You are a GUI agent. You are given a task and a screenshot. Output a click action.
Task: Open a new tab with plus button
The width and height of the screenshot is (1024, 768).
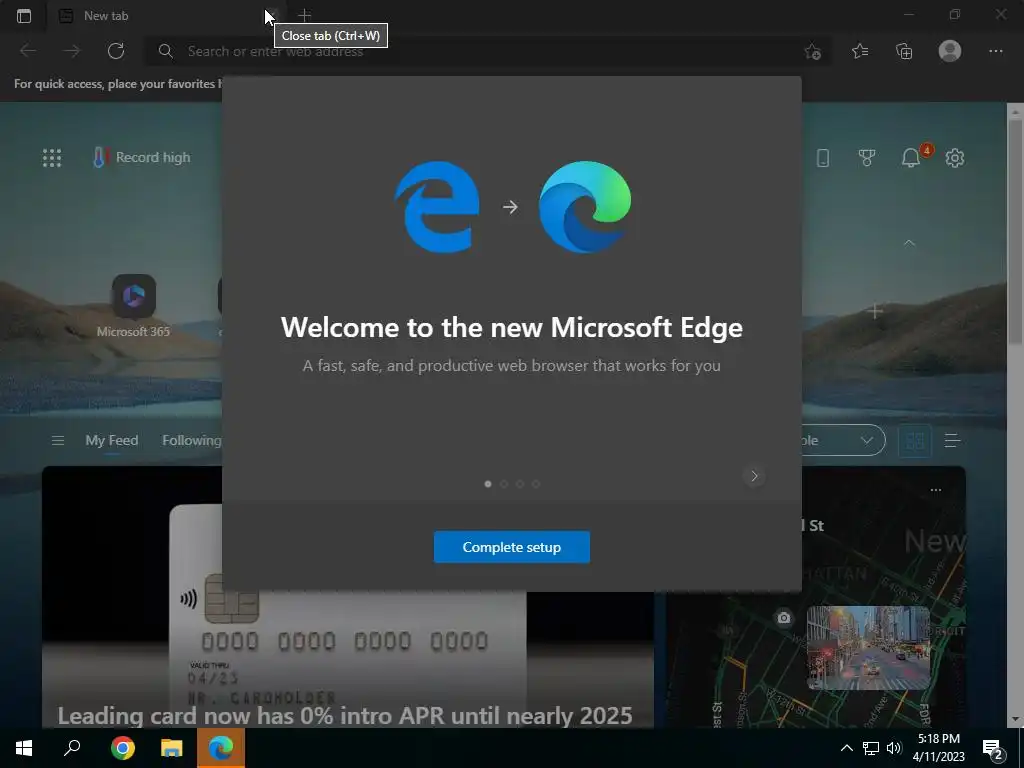coord(304,15)
